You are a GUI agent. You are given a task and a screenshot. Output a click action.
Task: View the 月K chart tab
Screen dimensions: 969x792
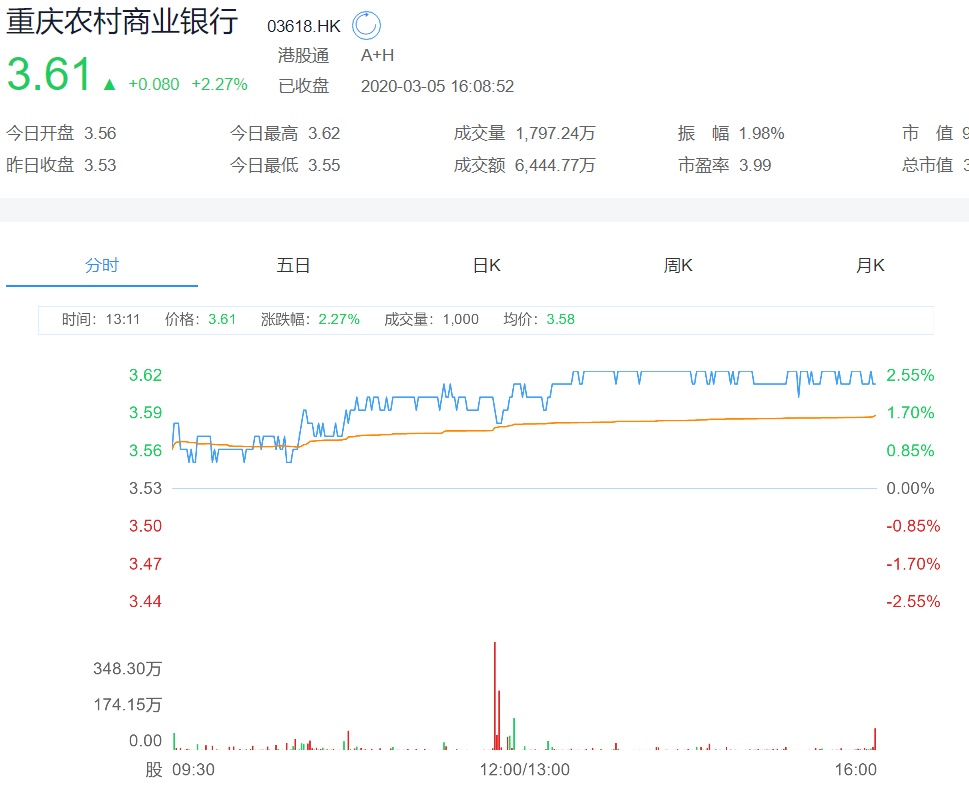pos(870,265)
